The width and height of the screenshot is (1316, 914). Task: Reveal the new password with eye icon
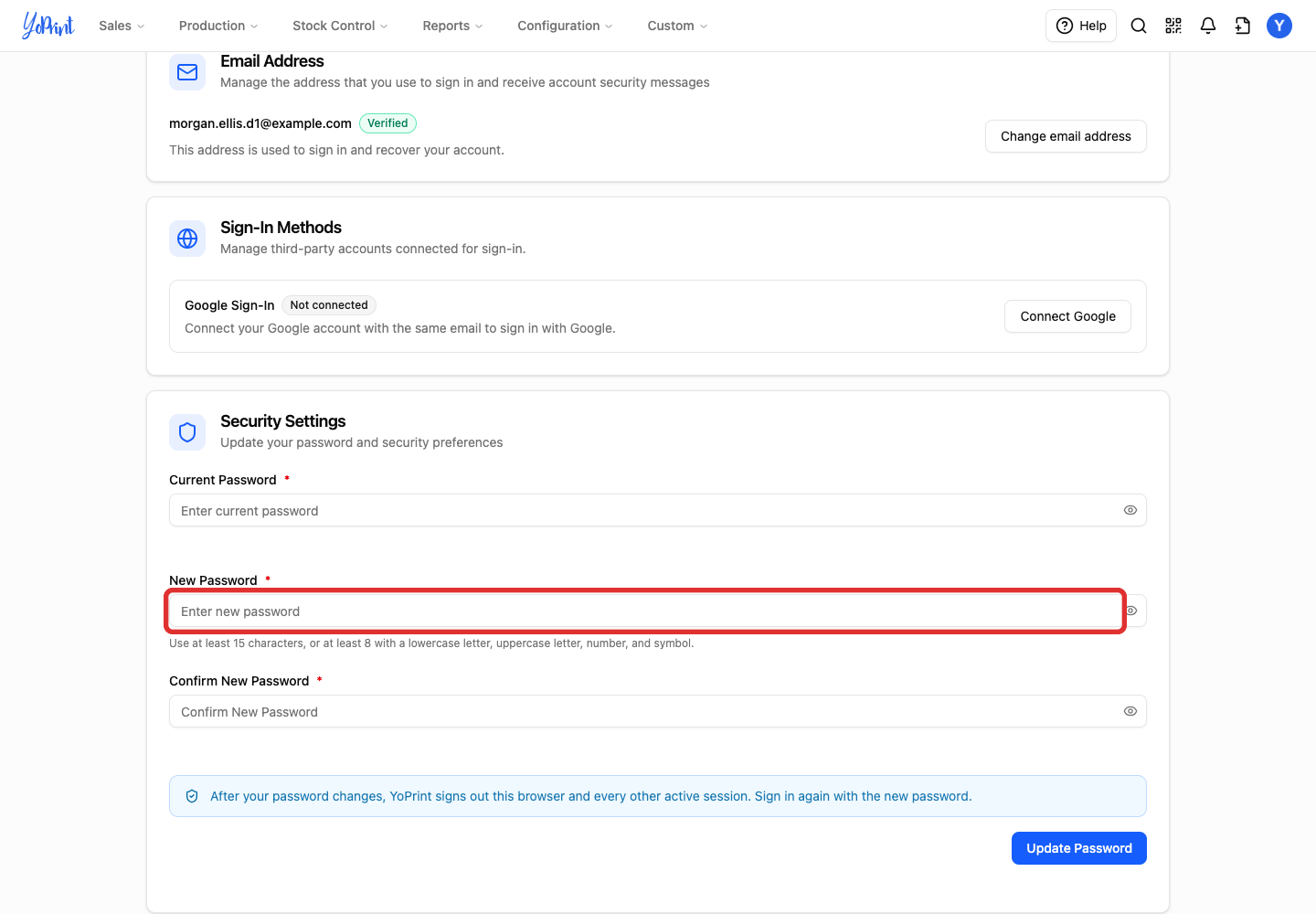pyautogui.click(x=1131, y=611)
